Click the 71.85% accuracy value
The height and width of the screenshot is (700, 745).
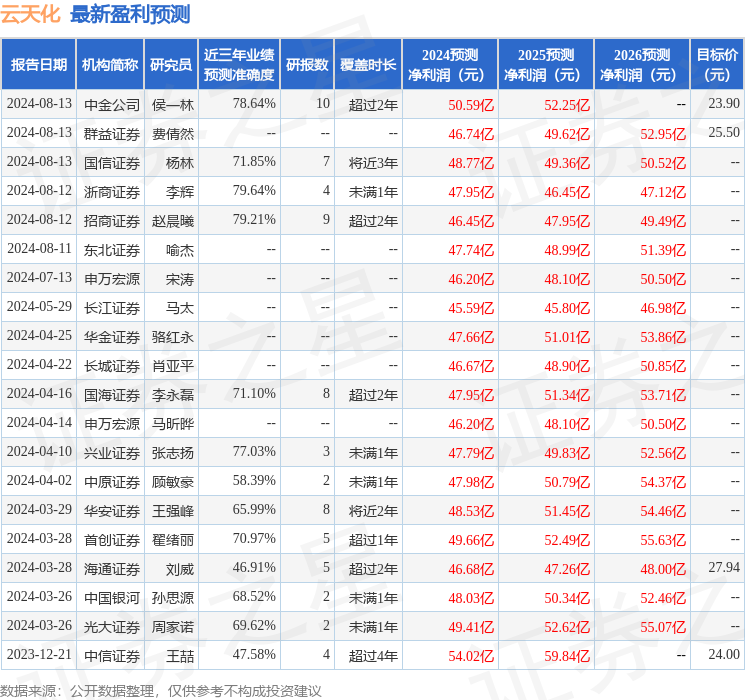tap(254, 162)
